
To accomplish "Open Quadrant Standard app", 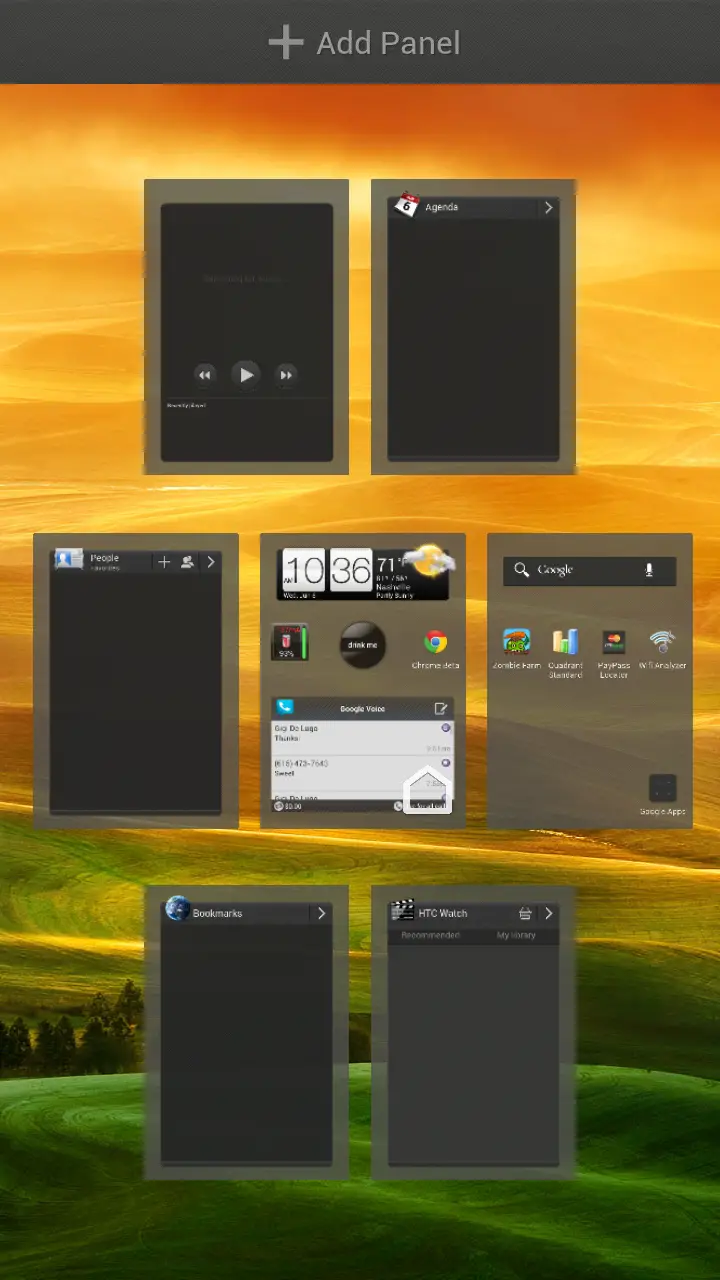I will tap(565, 654).
